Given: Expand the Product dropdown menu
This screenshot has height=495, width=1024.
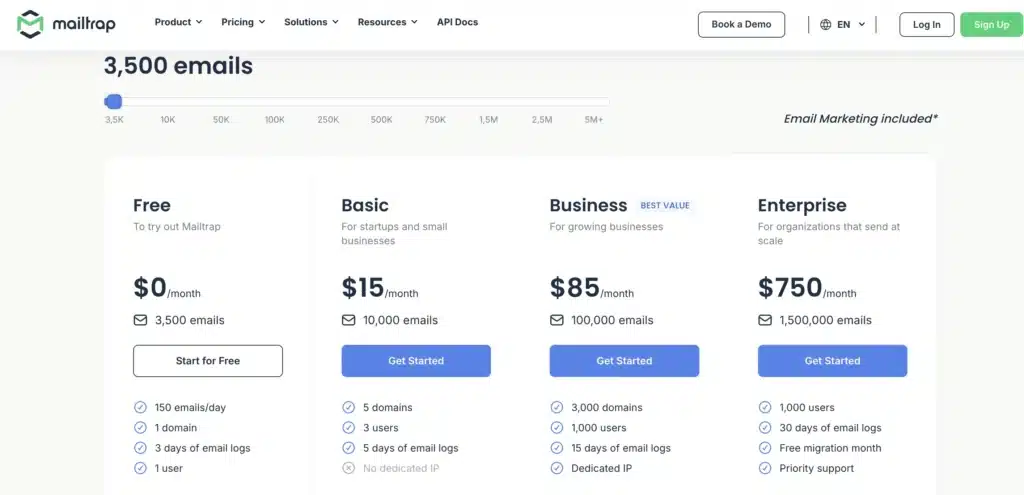Looking at the screenshot, I should click(178, 22).
